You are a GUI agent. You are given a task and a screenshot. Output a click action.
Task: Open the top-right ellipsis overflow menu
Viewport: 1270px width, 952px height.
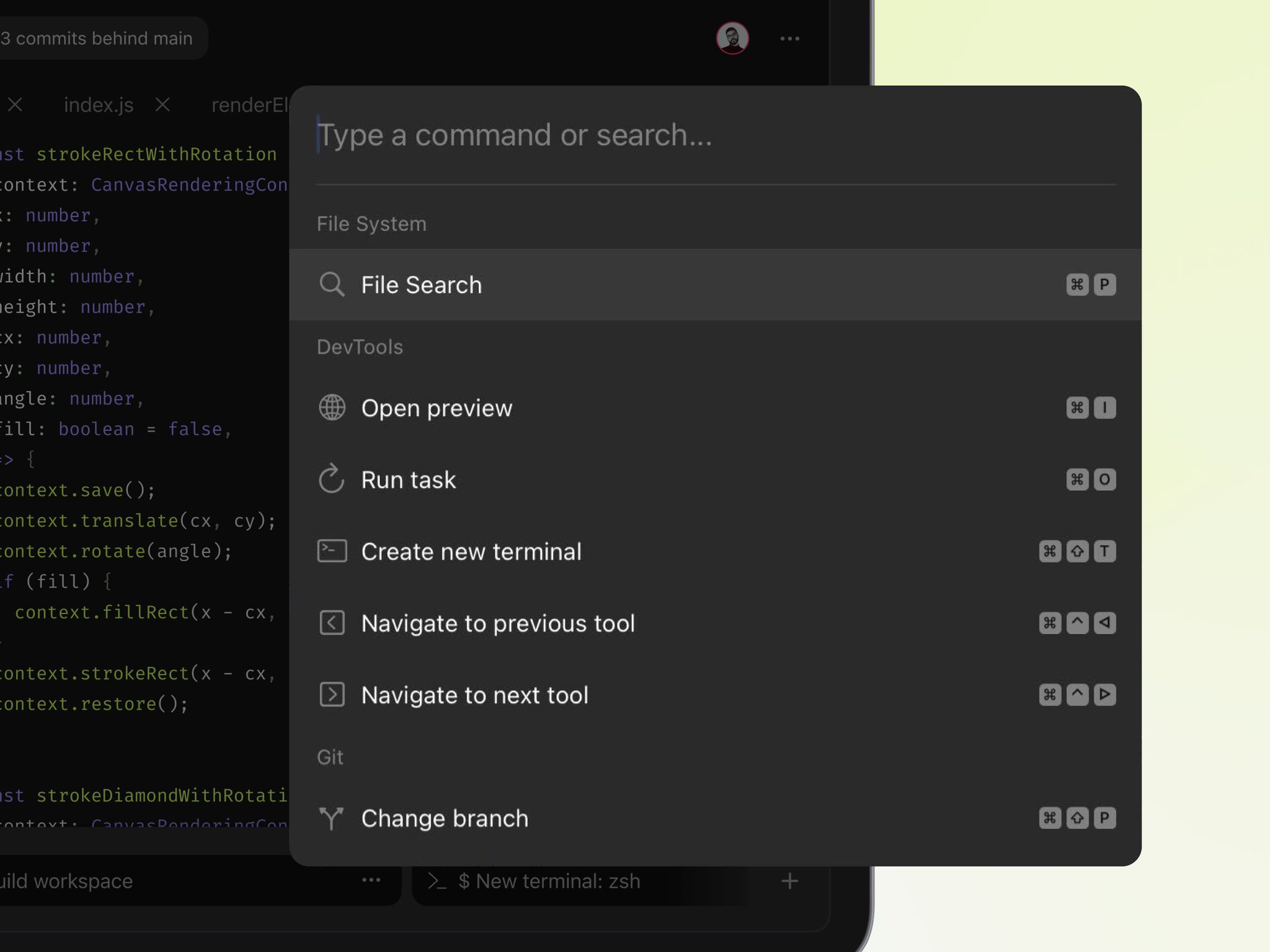click(x=790, y=38)
